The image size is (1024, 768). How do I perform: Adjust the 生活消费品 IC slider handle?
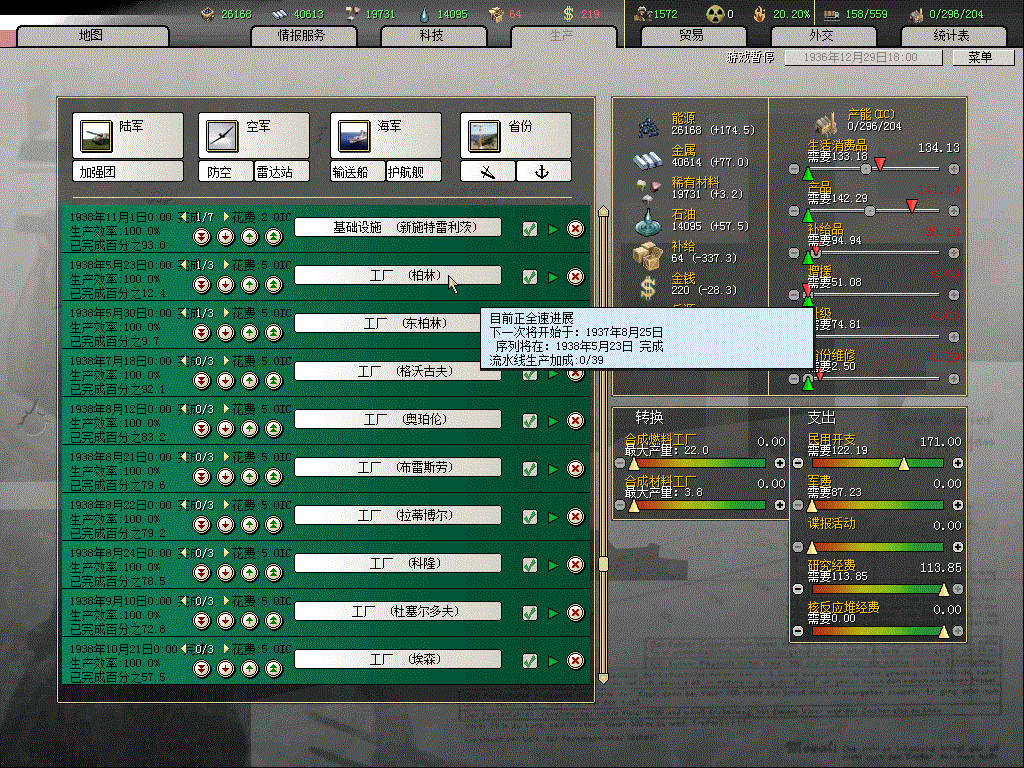[866, 169]
